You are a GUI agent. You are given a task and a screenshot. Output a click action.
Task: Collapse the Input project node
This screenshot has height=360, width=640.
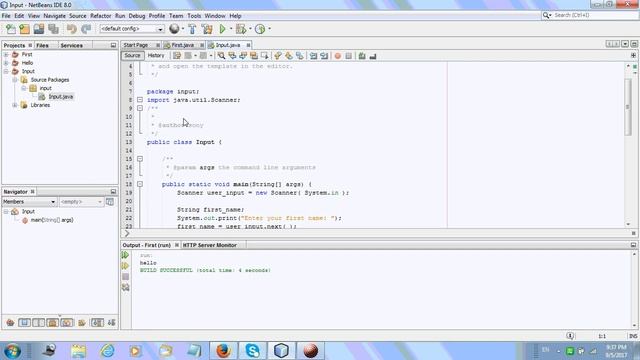(6, 71)
